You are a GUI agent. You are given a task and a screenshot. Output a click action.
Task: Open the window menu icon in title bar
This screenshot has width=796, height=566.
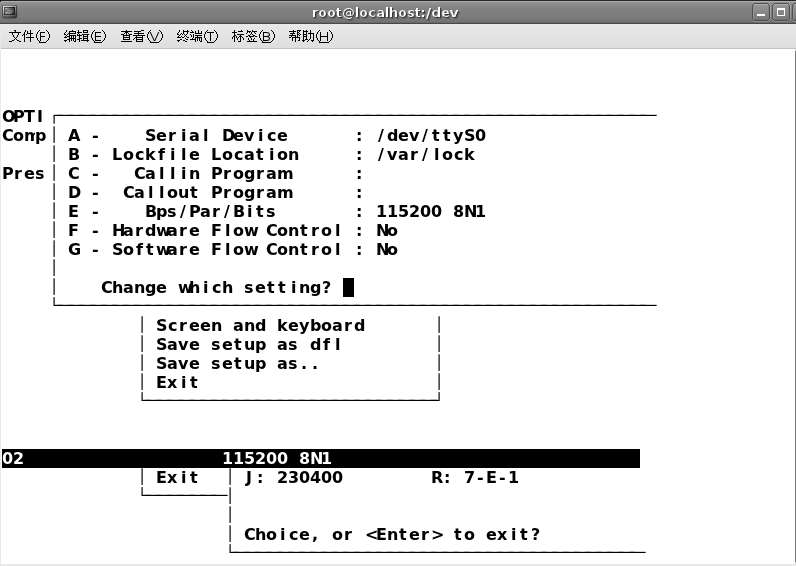pyautogui.click(x=10, y=11)
